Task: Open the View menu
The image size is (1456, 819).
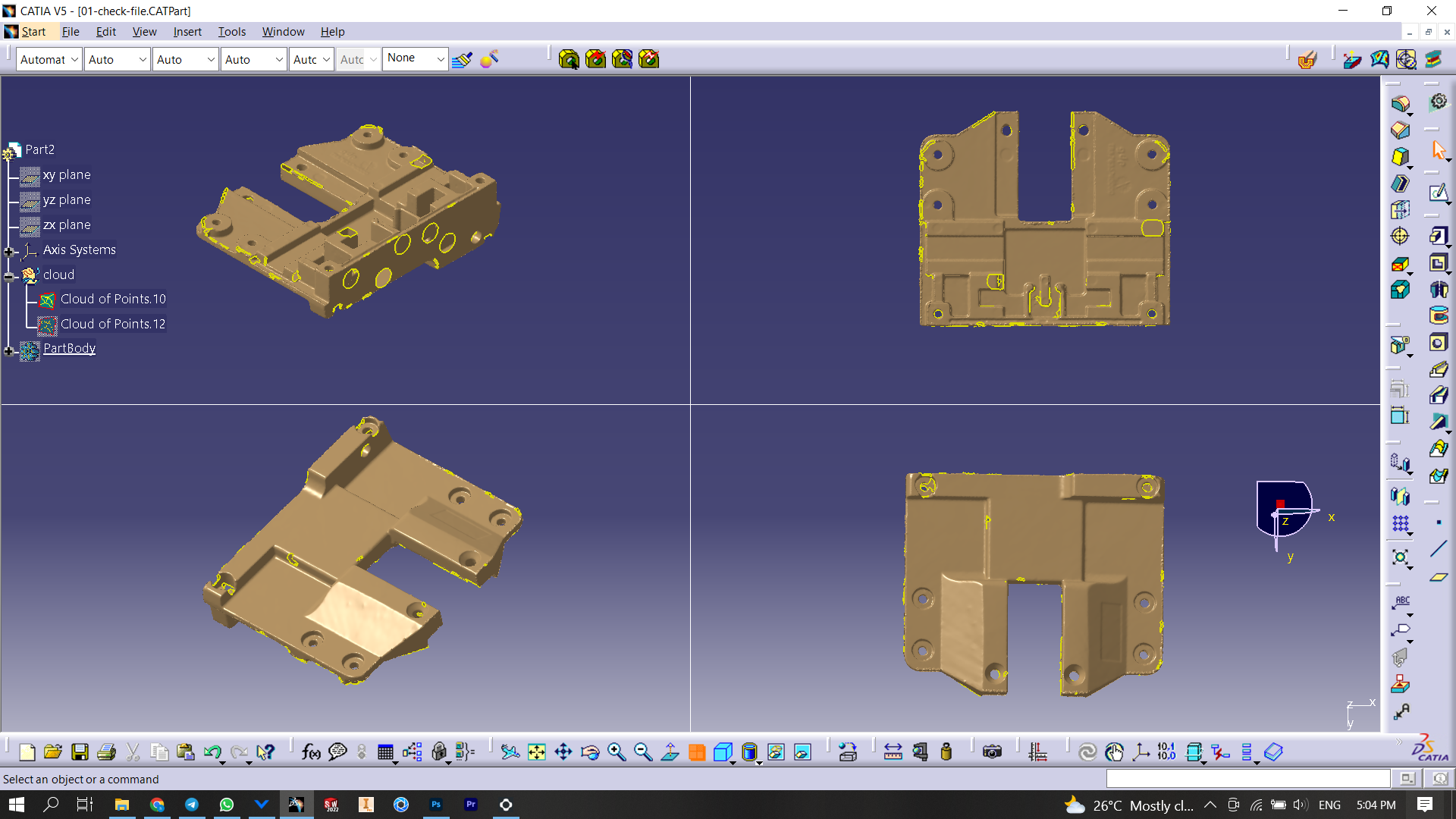Action: (x=144, y=32)
